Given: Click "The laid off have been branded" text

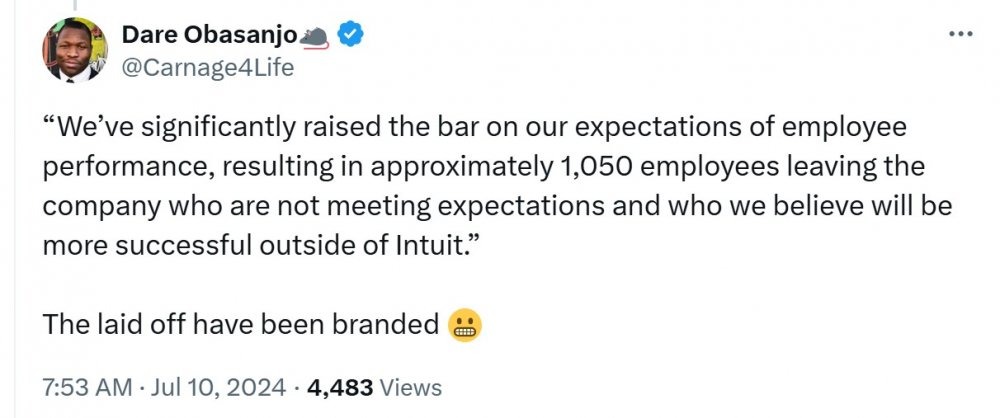Looking at the screenshot, I should (241, 325).
